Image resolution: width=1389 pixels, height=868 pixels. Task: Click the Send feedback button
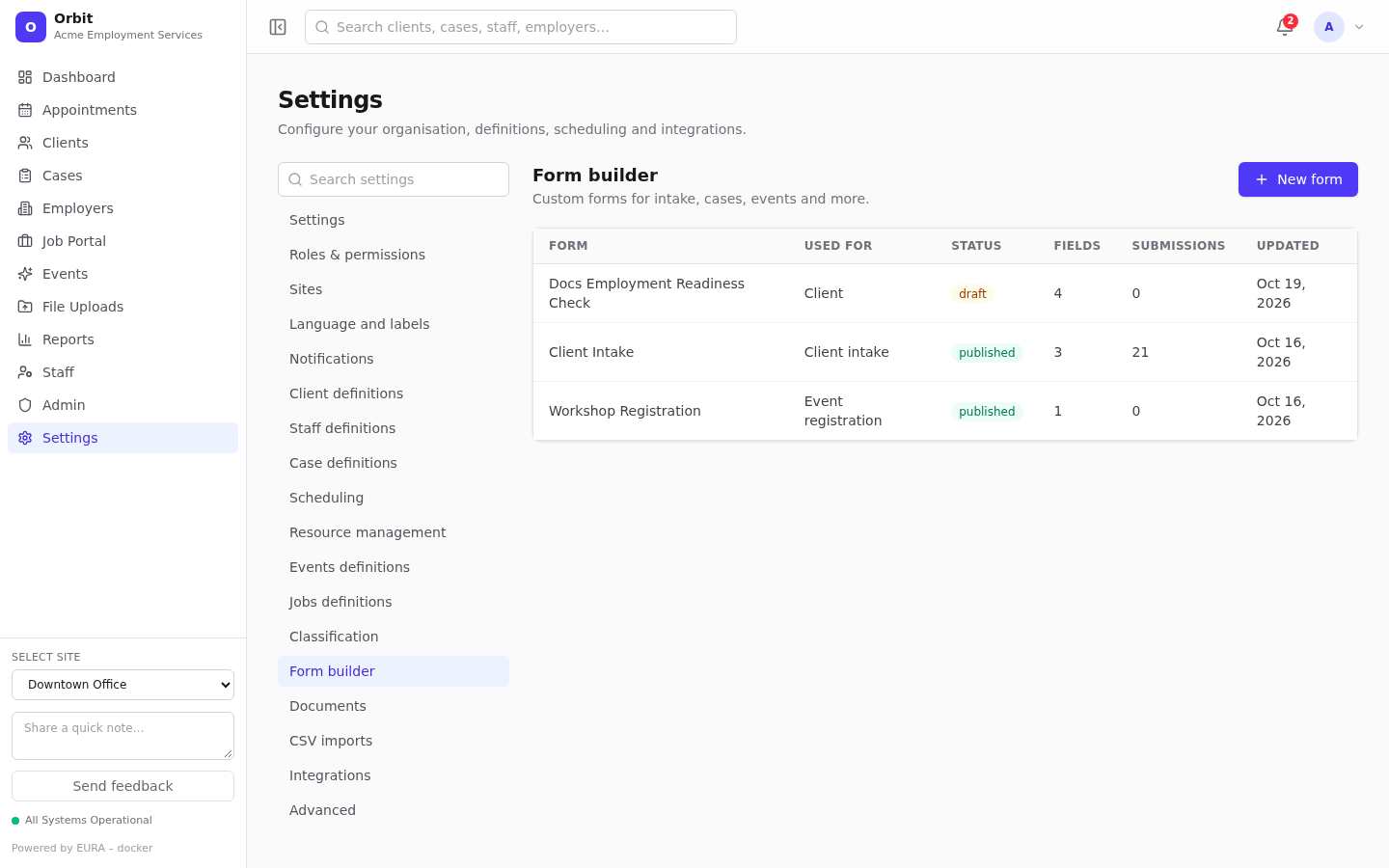coord(123,786)
